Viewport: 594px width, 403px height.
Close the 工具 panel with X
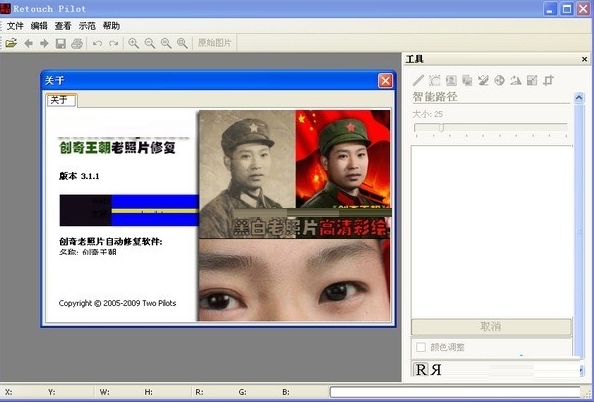584,59
